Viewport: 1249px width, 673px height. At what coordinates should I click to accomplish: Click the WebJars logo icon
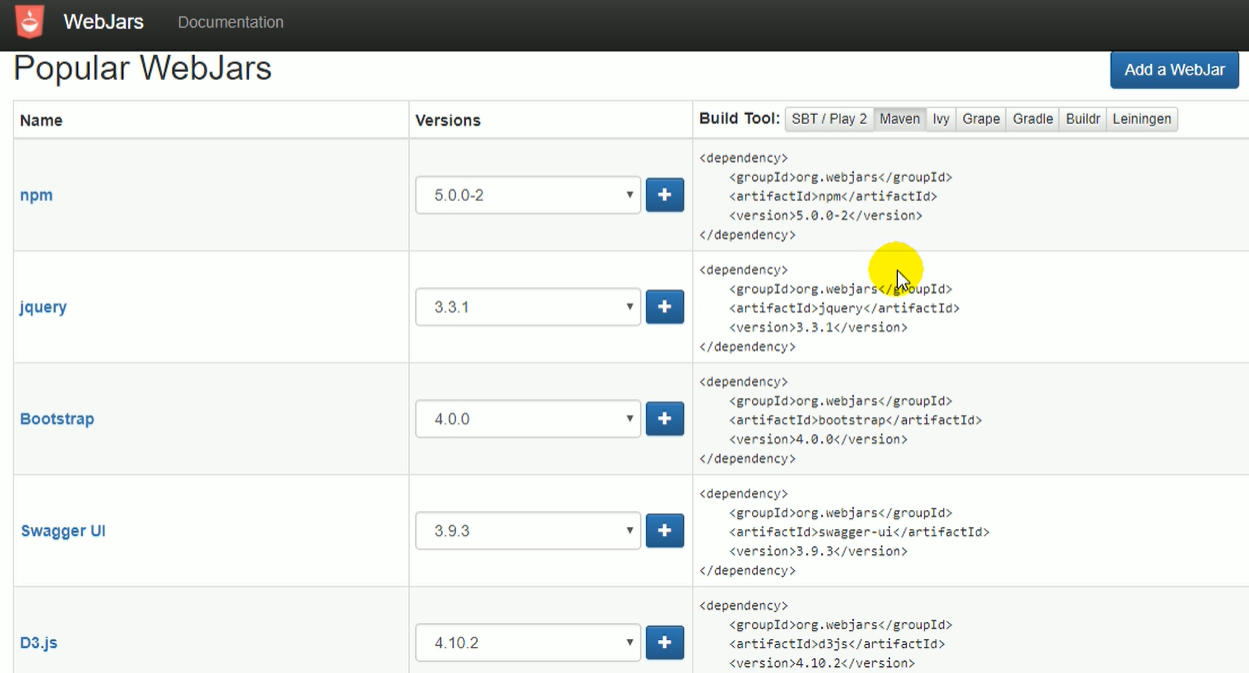tap(30, 21)
